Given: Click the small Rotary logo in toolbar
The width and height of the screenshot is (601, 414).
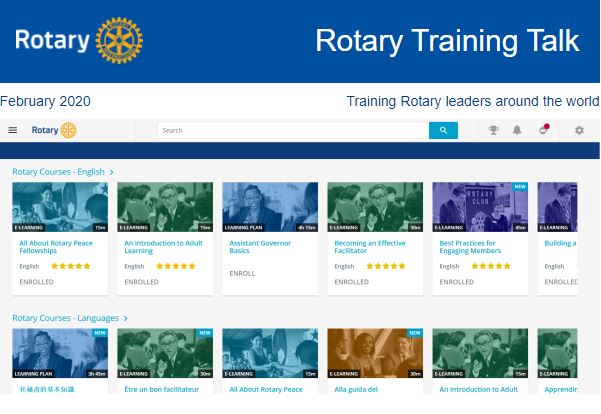Looking at the screenshot, I should [54, 130].
